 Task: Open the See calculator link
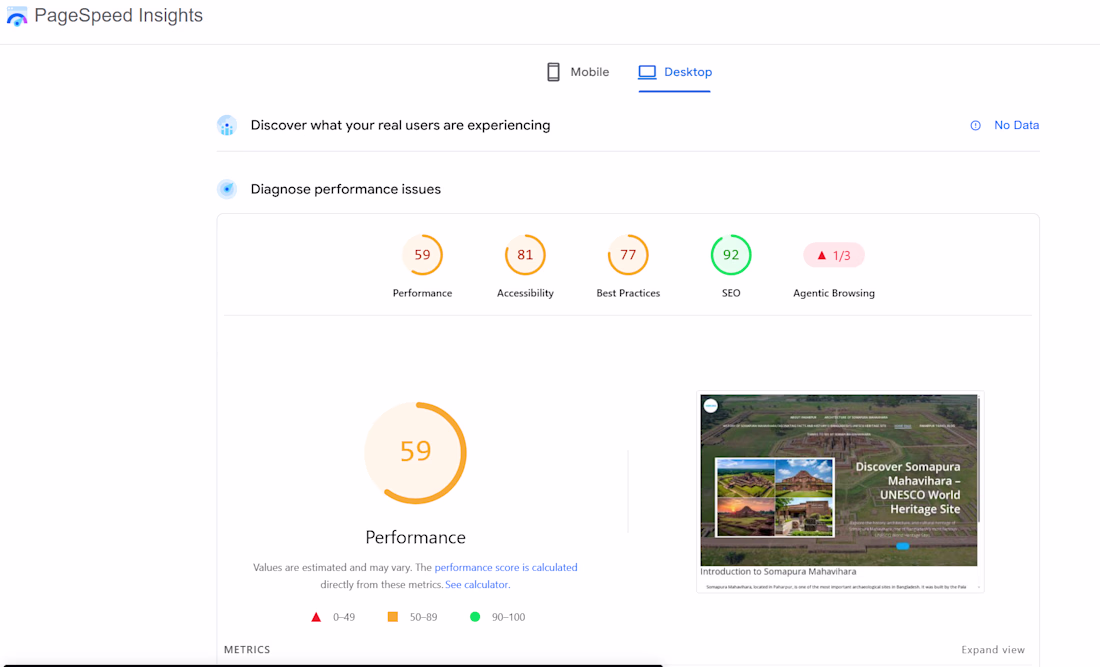(476, 584)
